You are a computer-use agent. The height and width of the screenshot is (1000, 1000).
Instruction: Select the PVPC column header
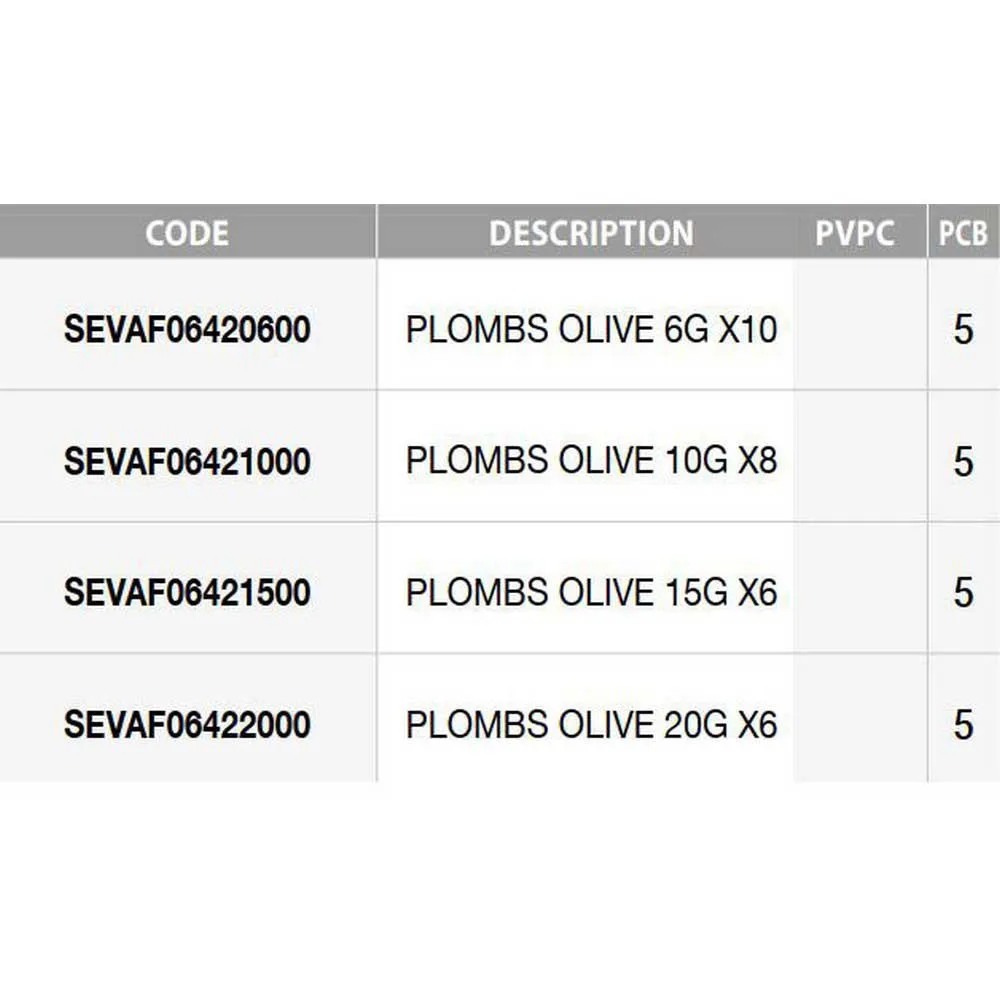[855, 234]
